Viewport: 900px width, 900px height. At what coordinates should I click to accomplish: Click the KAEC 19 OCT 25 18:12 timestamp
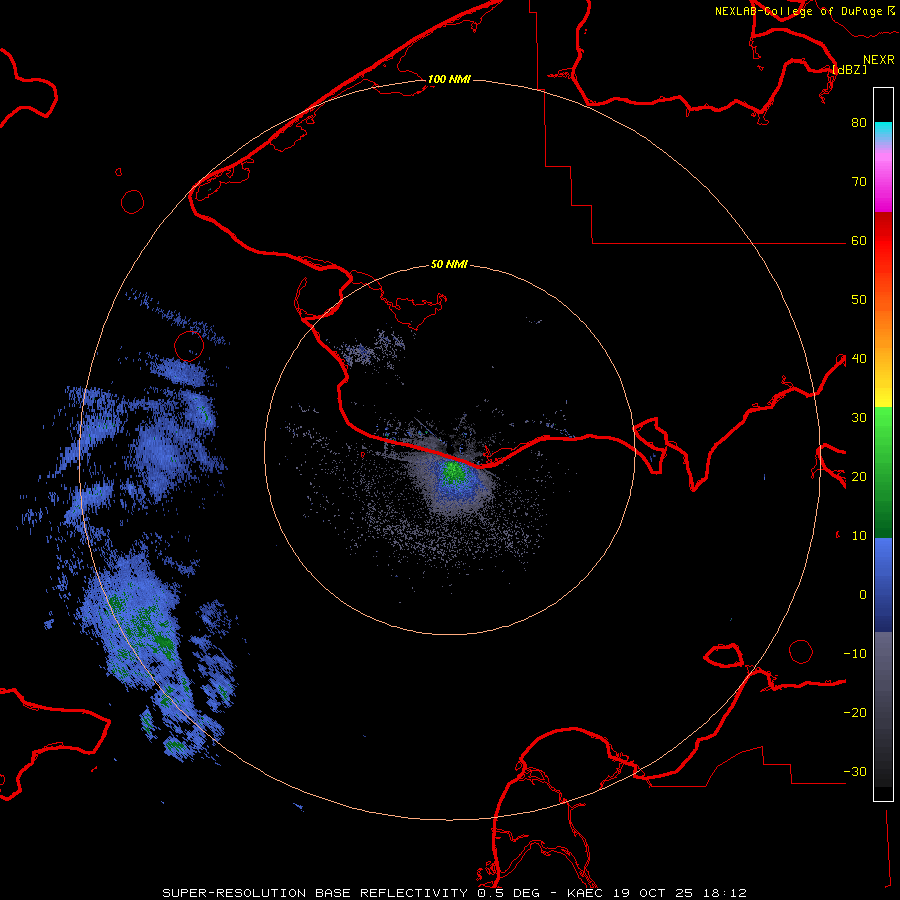657,893
